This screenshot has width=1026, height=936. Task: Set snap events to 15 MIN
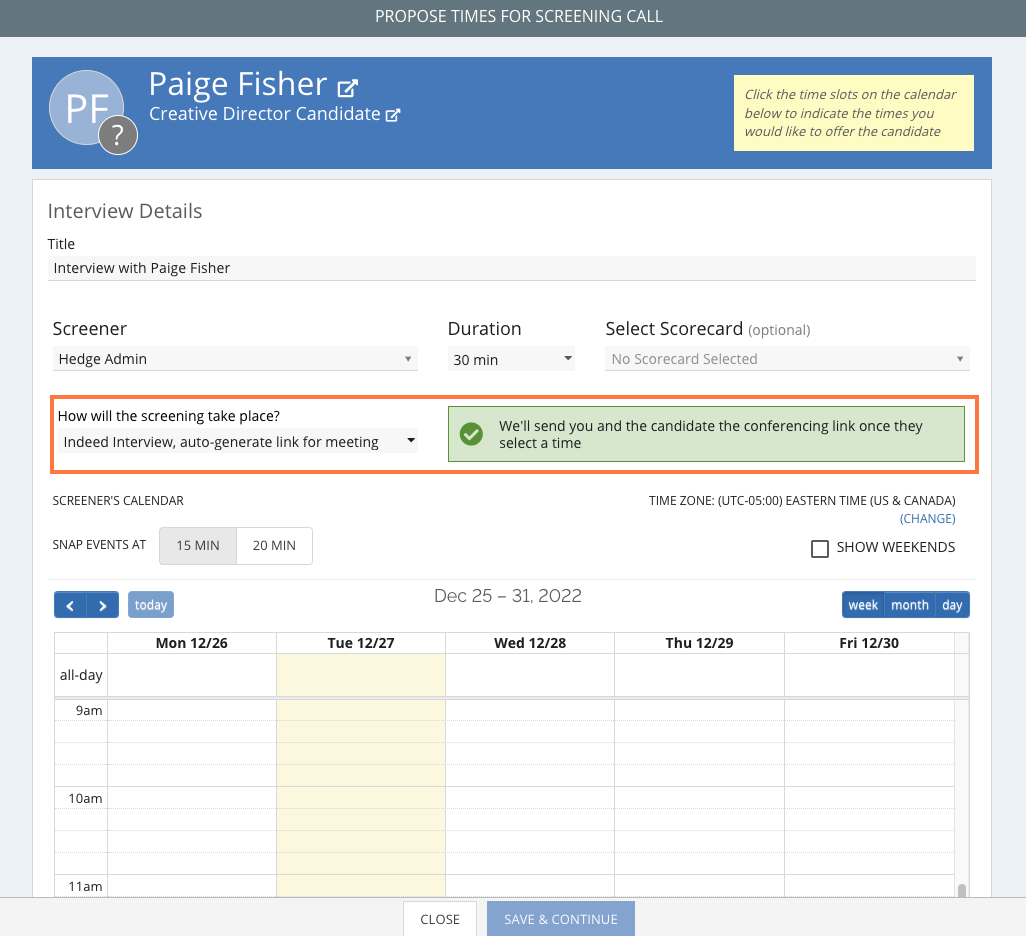point(198,546)
